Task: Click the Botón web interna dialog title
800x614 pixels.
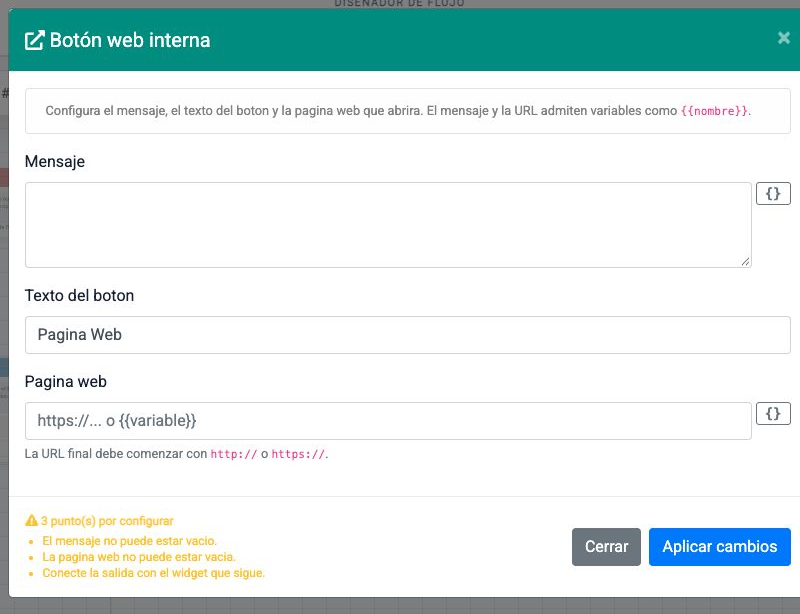Action: 130,40
